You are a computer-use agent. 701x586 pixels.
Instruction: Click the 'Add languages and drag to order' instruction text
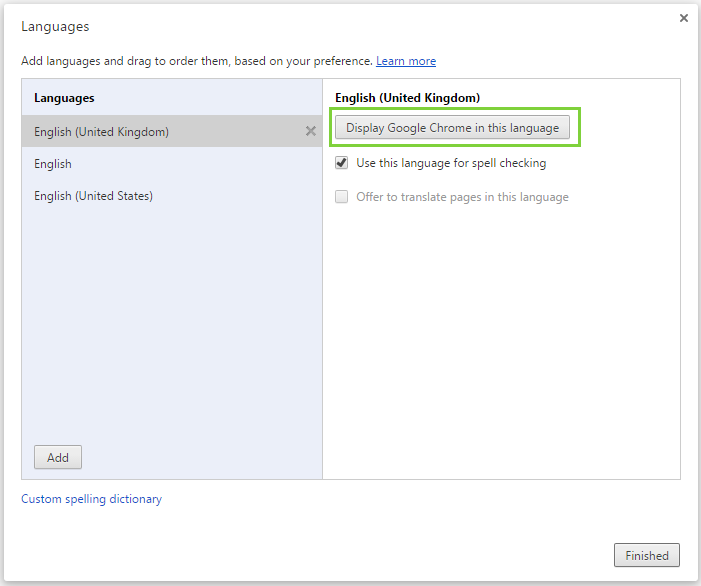(197, 61)
